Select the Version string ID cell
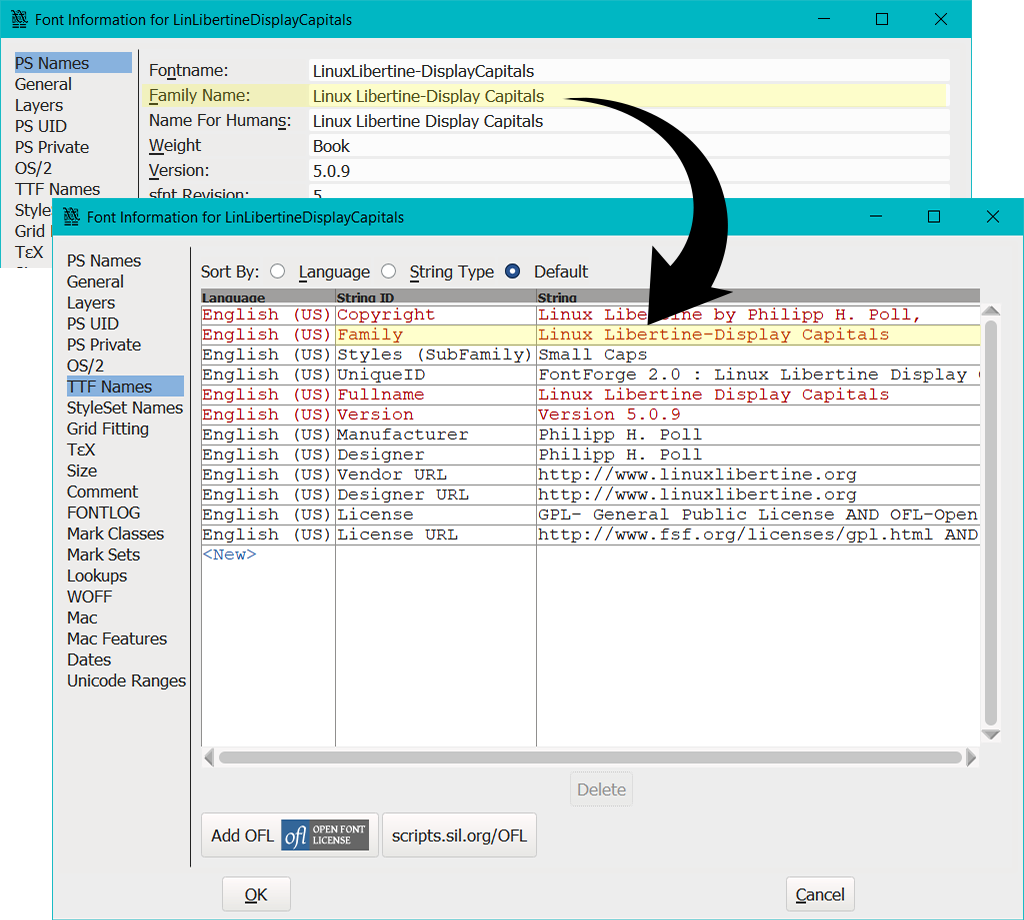 tap(435, 414)
